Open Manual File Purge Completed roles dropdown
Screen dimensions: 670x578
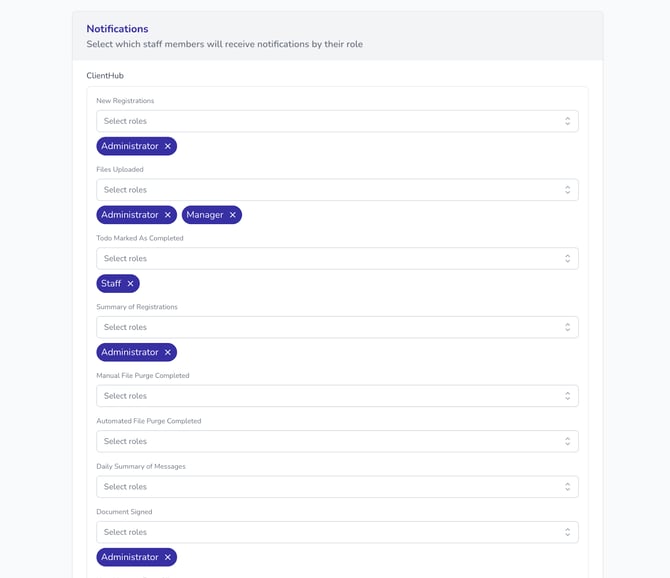tap(330, 396)
